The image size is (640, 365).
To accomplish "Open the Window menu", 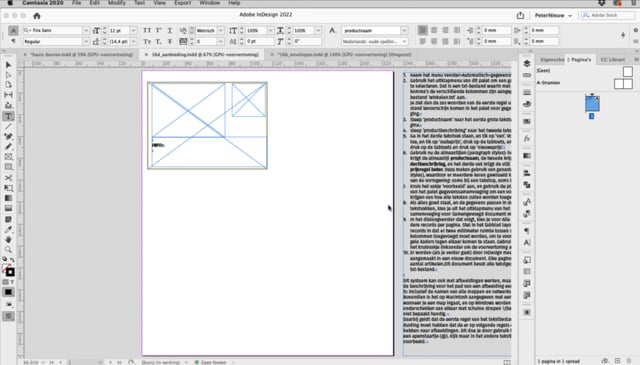I will (x=210, y=3).
